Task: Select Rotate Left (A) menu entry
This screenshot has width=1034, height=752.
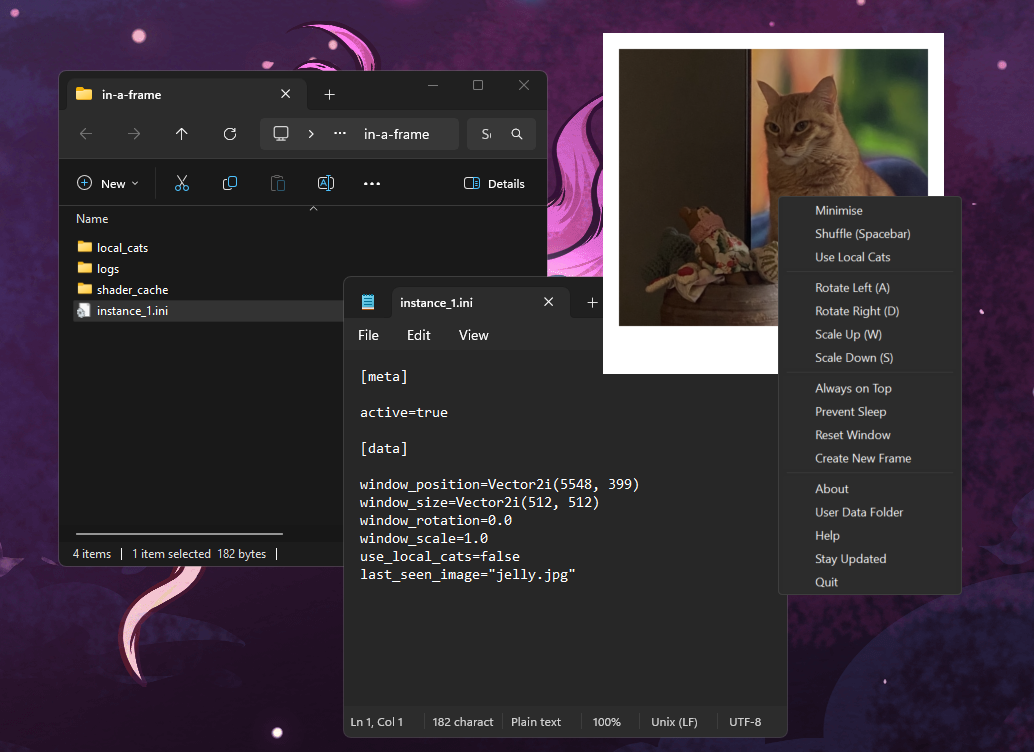Action: coord(852,288)
